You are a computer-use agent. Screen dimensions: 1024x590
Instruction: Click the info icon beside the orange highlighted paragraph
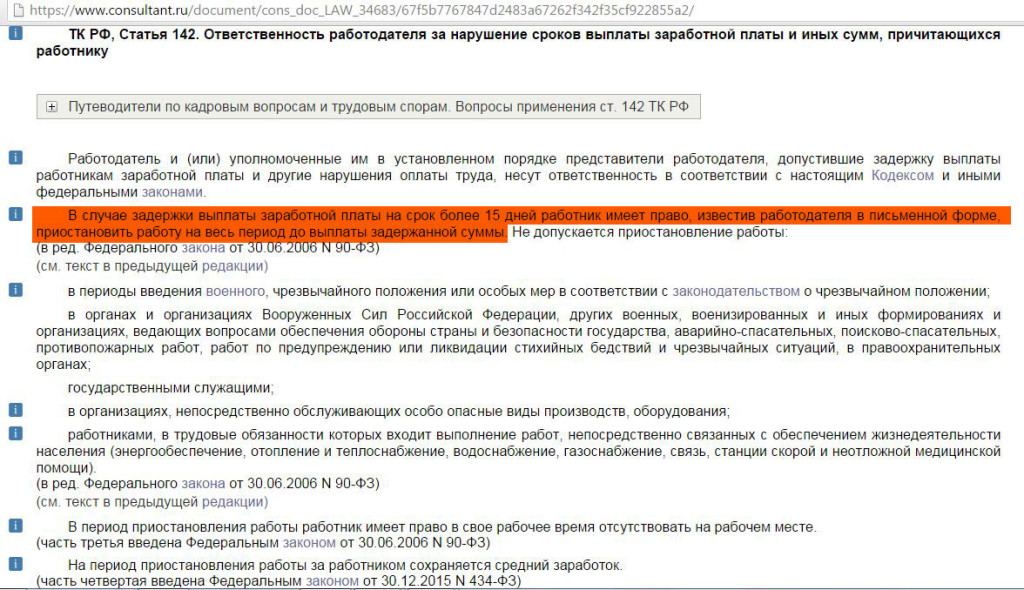[x=16, y=214]
